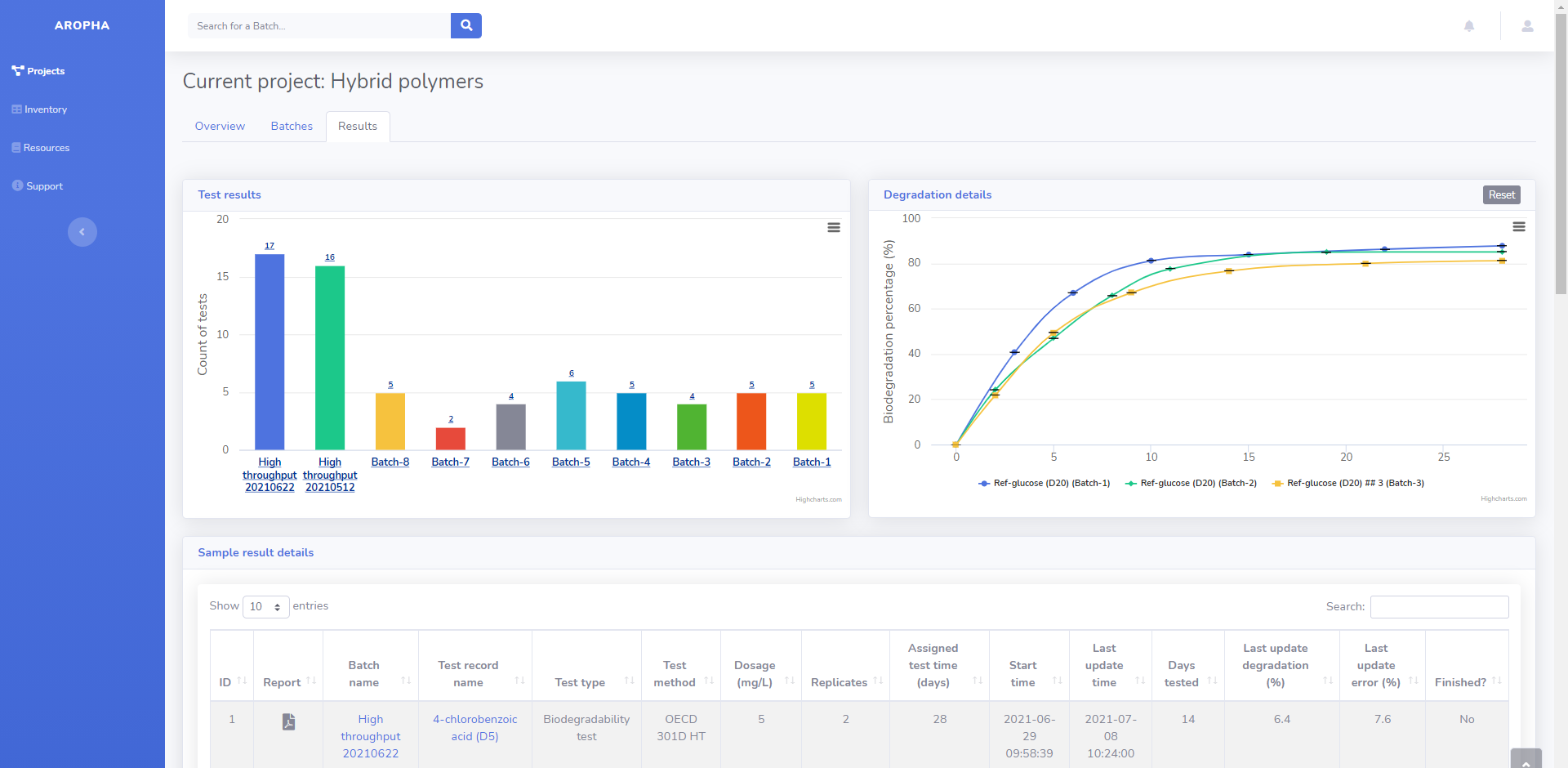The height and width of the screenshot is (768, 1568).
Task: Select the Results tab
Action: point(358,126)
